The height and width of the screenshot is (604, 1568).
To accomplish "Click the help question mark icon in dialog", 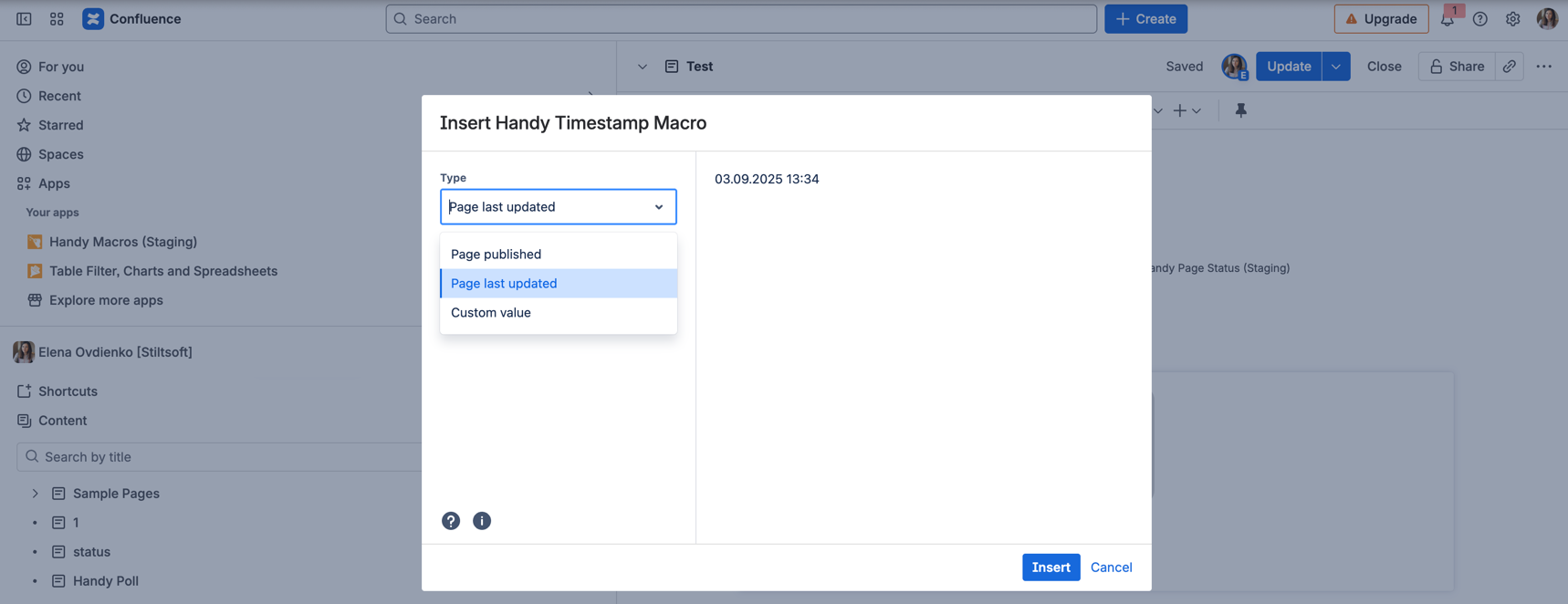I will [x=451, y=521].
